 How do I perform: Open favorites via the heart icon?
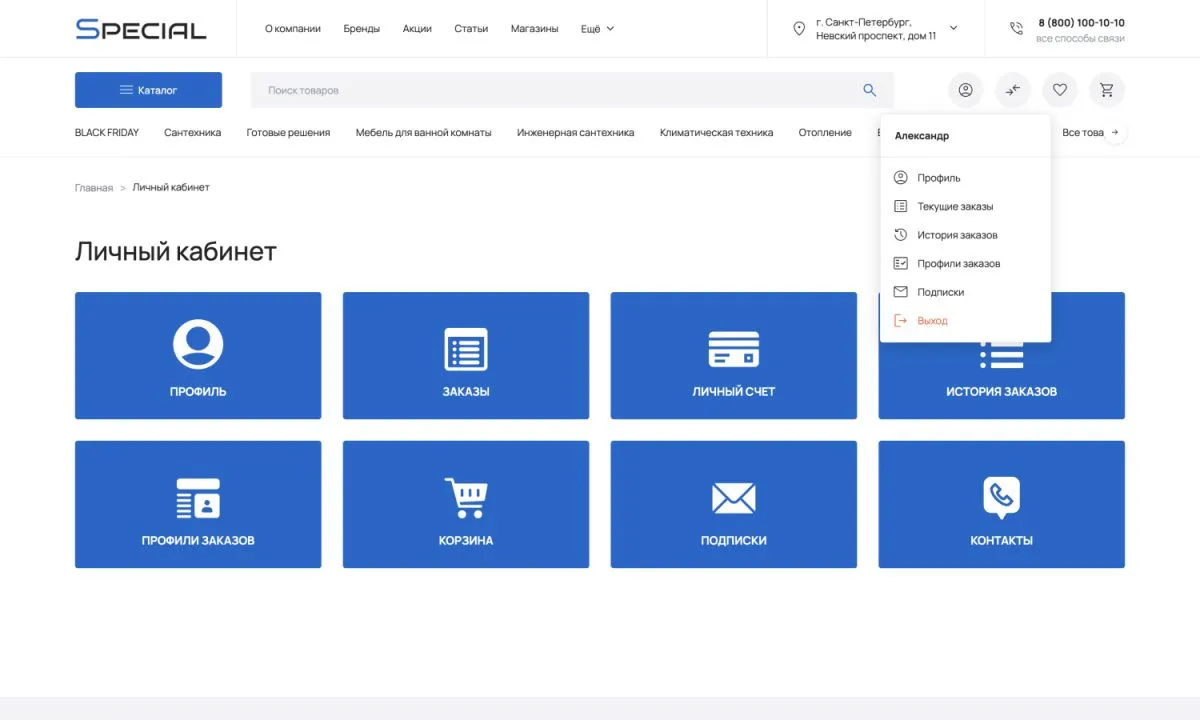point(1059,90)
